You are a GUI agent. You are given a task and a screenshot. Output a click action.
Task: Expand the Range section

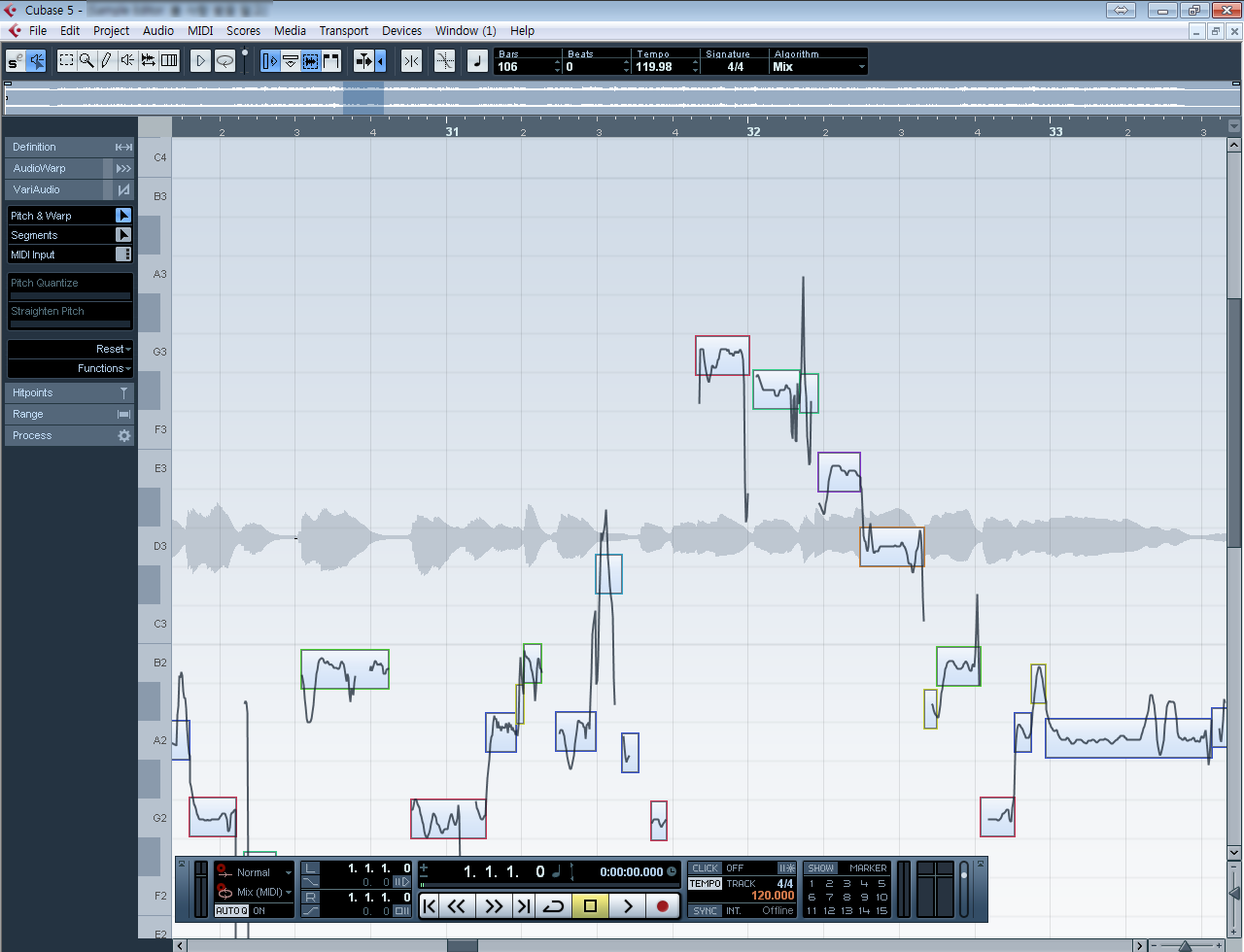70,414
